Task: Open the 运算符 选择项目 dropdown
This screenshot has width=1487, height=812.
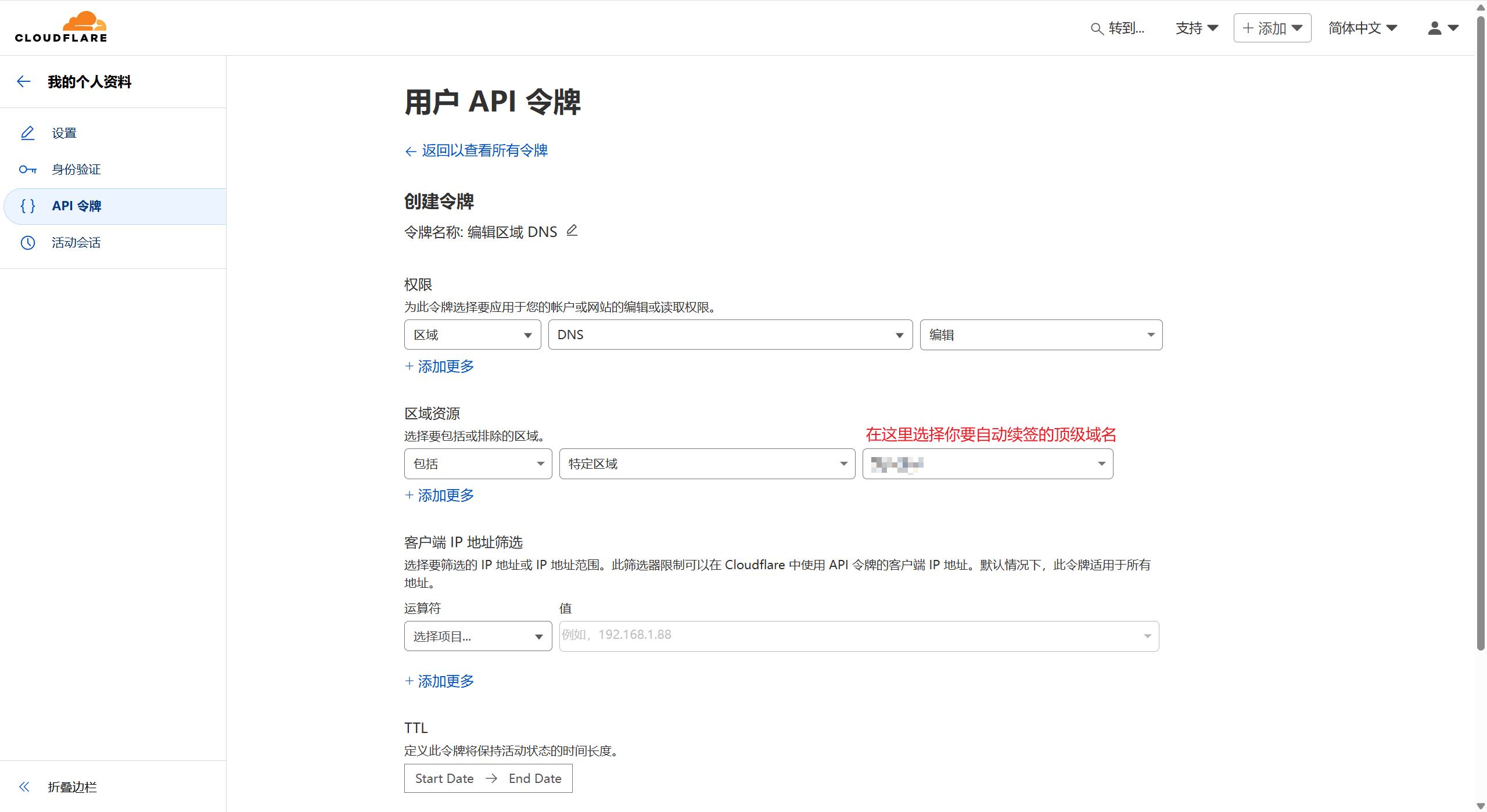Action: tap(478, 636)
